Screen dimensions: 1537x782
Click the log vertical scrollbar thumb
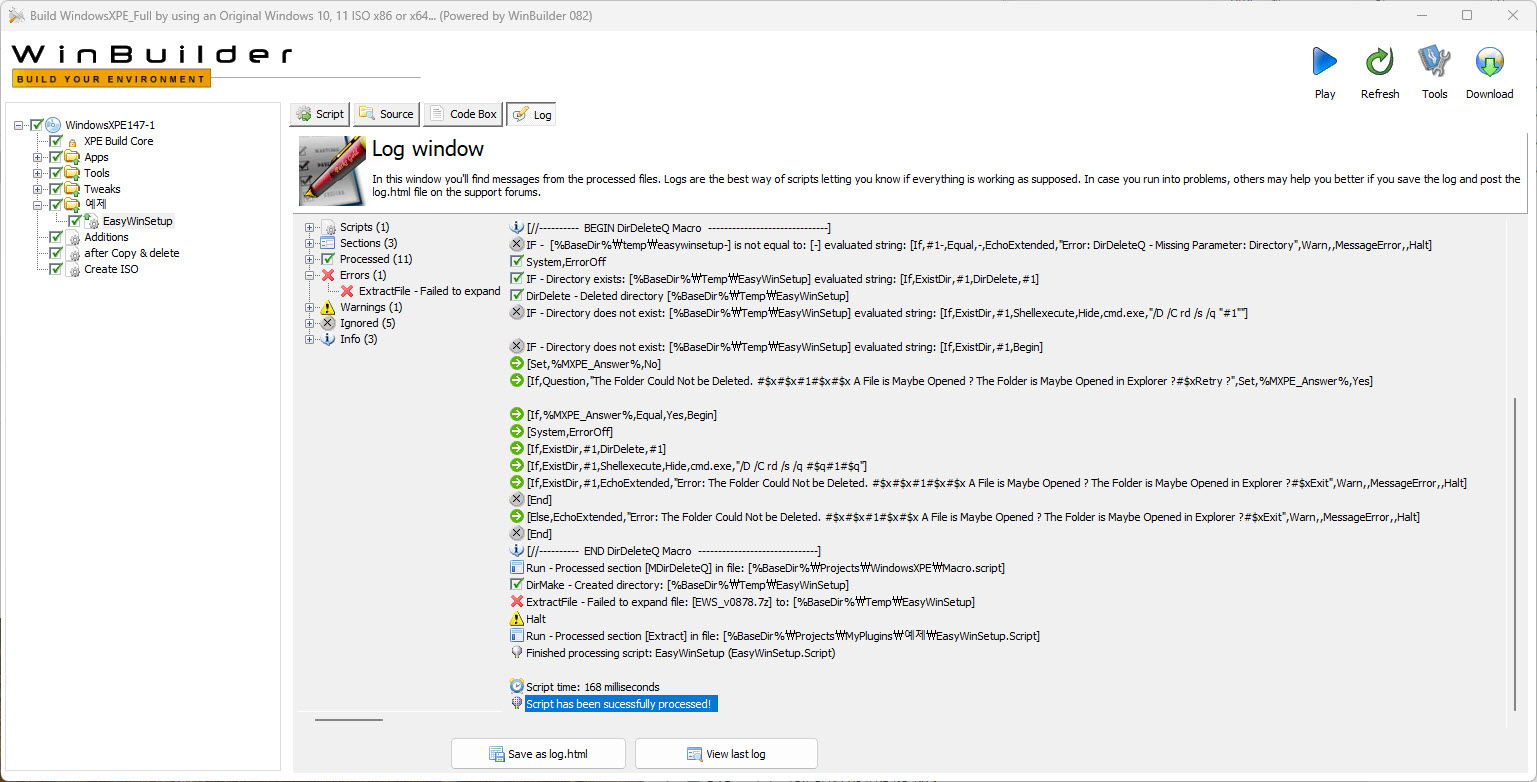tap(1515, 555)
